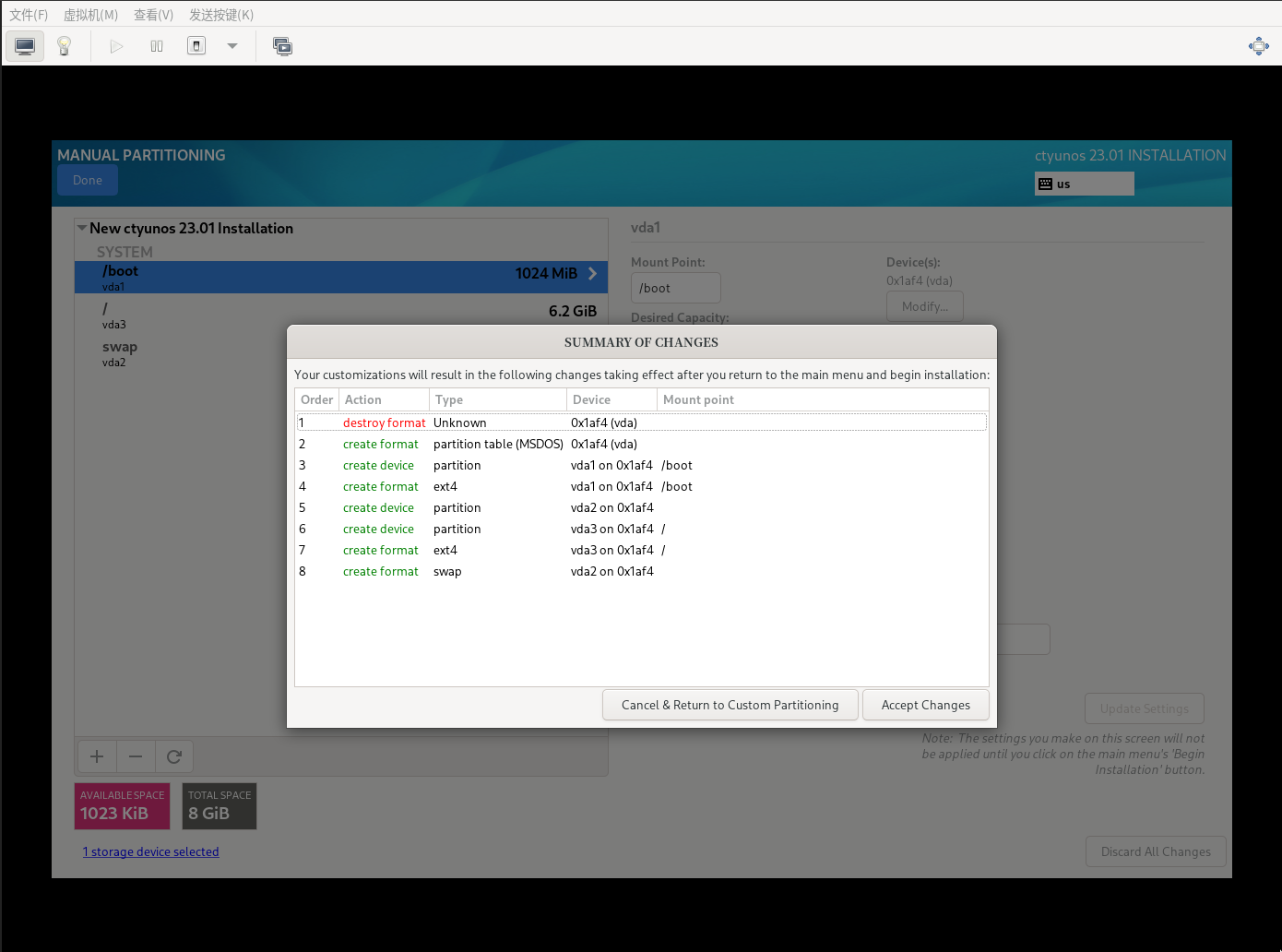Open the 虚拟机(M) menu
Viewport: 1282px width, 952px height.
(x=90, y=15)
